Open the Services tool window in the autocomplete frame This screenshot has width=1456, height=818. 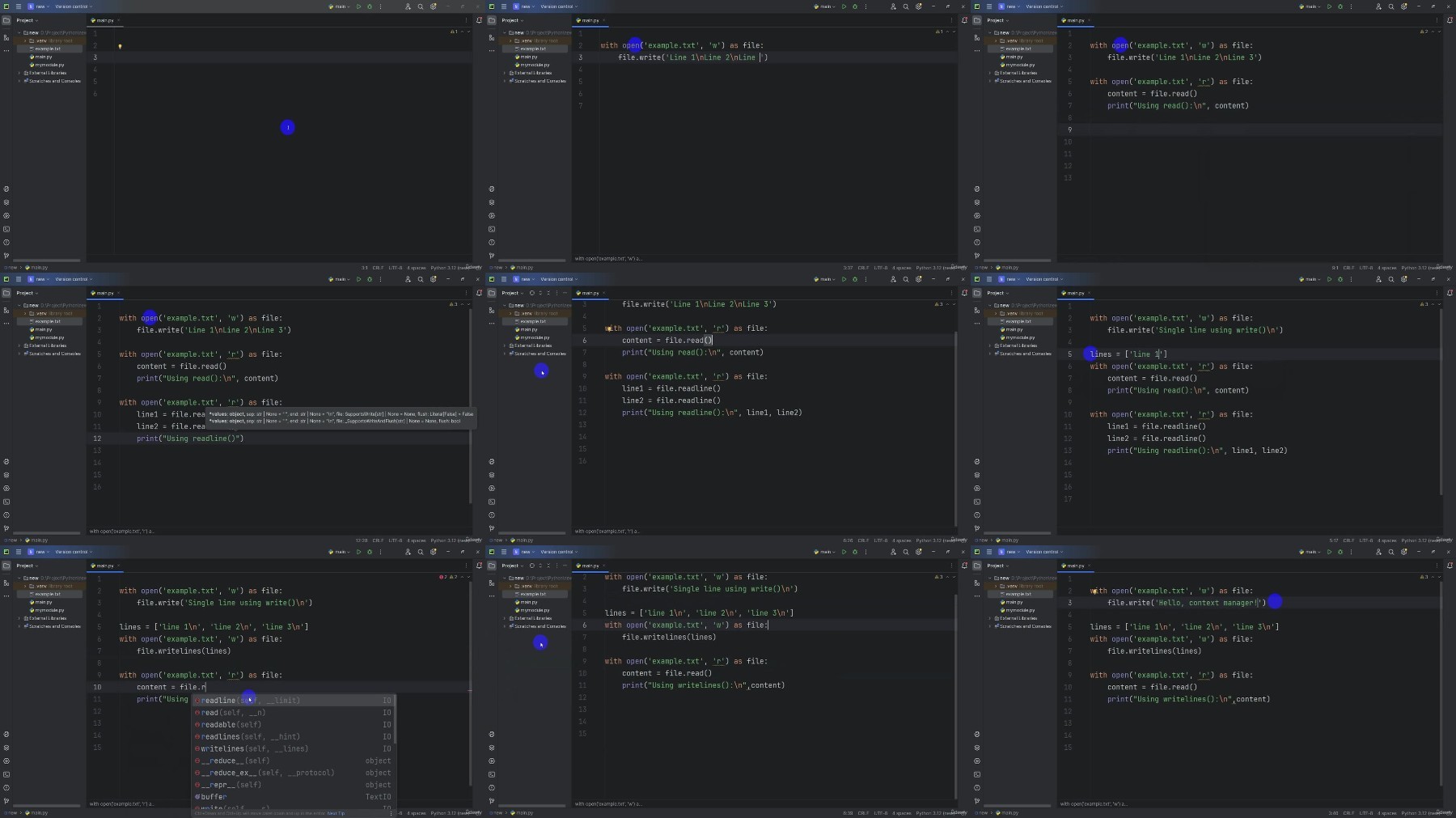point(6,761)
